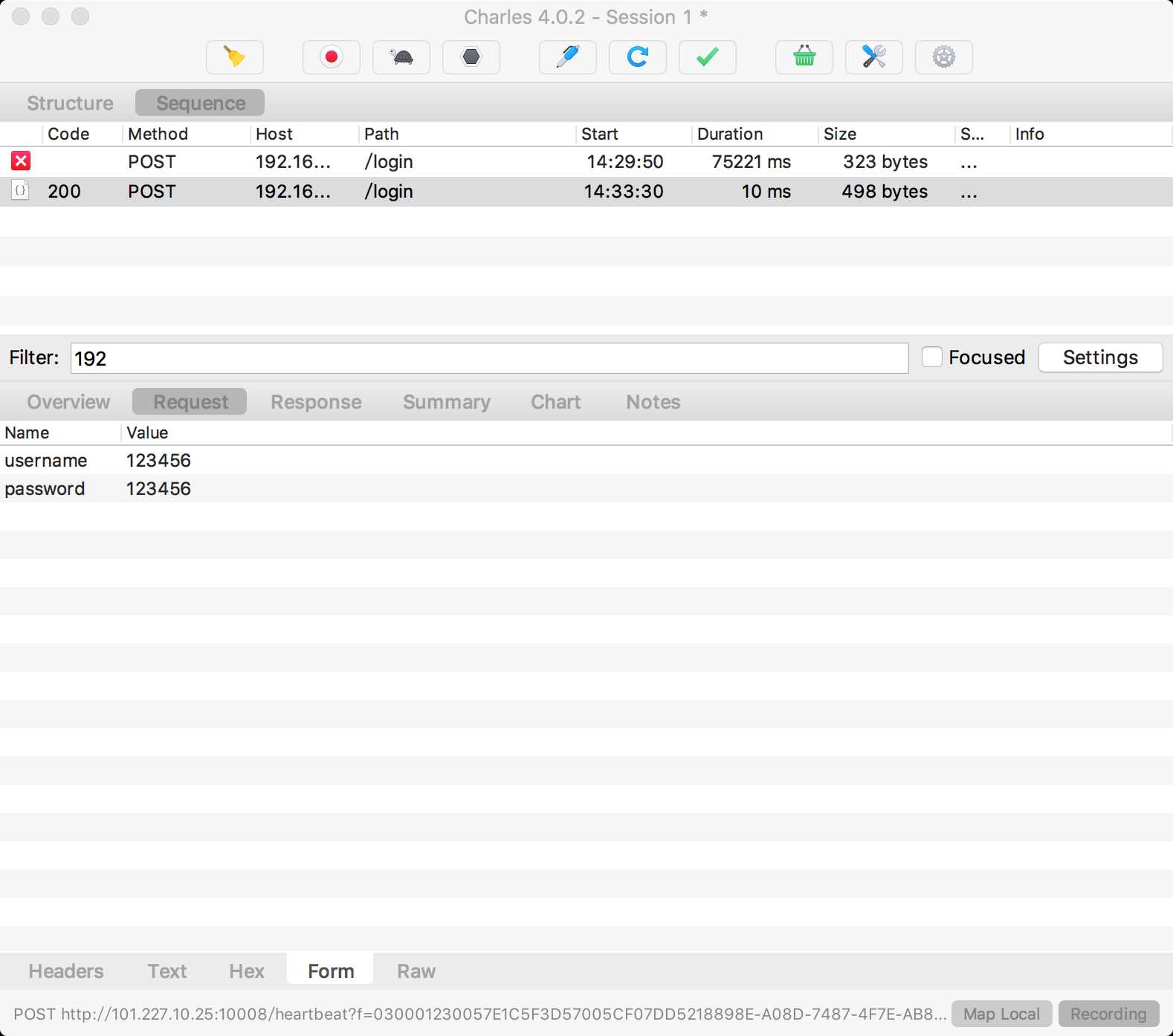This screenshot has width=1173, height=1036.
Task: Clear the session with the broom icon
Action: 235,57
